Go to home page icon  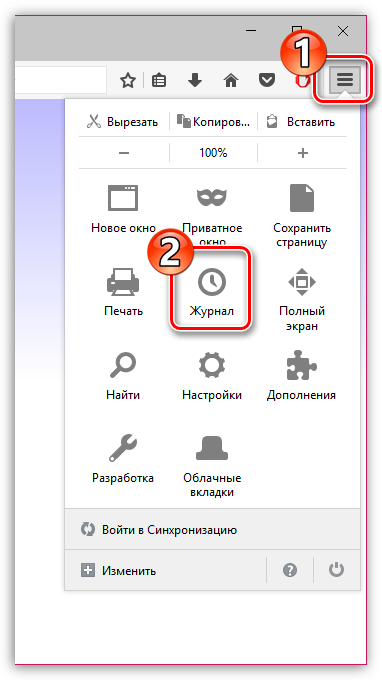tap(231, 80)
